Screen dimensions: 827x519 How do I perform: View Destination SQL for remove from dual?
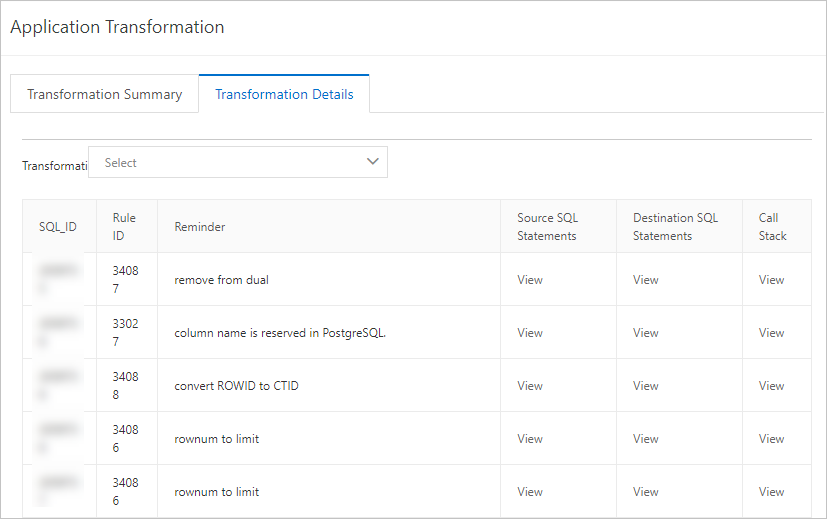pos(646,280)
